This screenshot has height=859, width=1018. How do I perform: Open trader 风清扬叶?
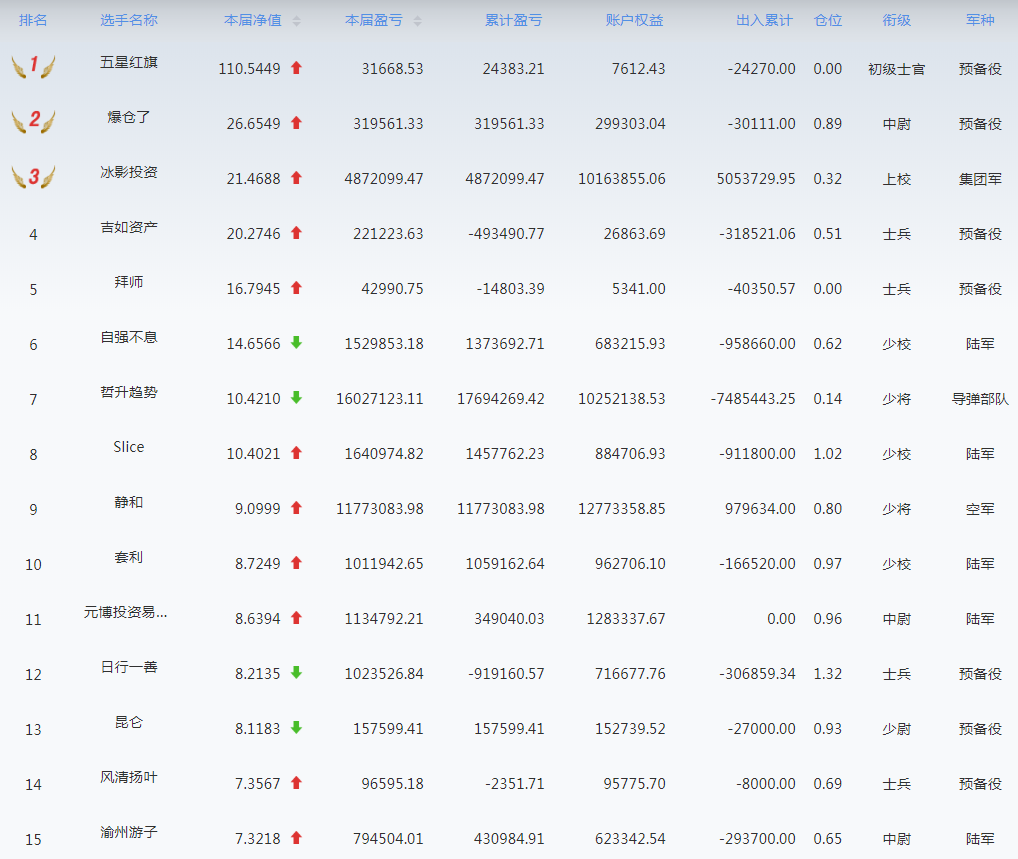click(129, 777)
